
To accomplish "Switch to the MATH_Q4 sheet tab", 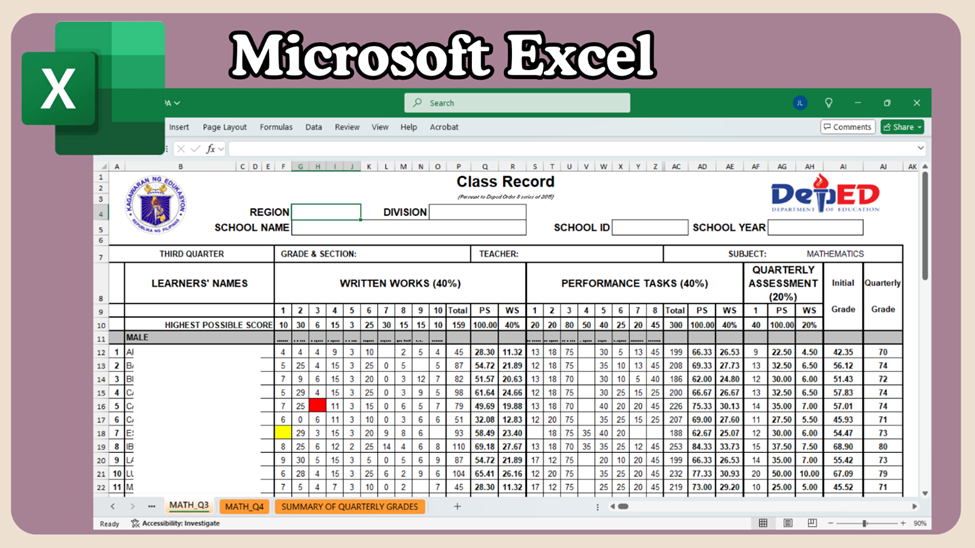I will (244, 506).
